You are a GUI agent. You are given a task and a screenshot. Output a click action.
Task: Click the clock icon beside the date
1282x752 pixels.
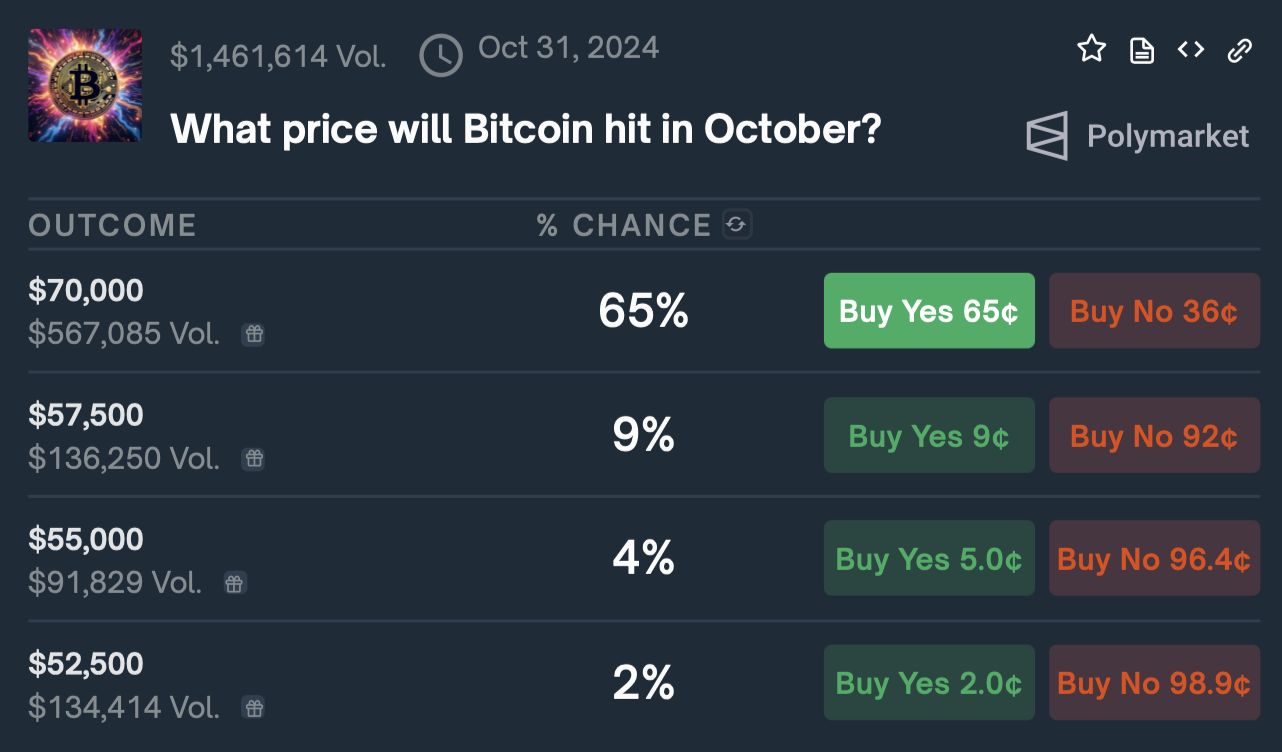(441, 55)
